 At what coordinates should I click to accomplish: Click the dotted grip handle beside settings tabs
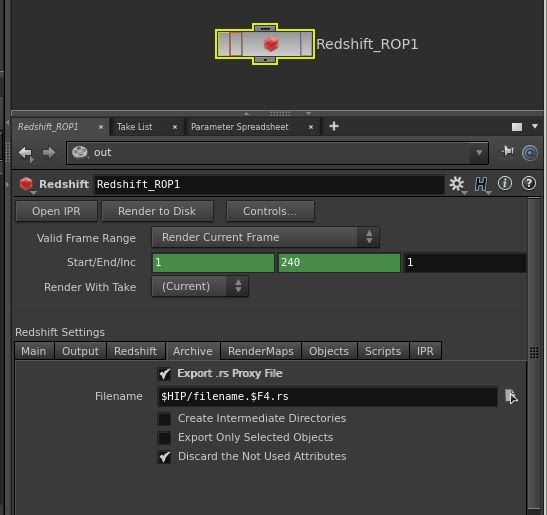coord(534,352)
